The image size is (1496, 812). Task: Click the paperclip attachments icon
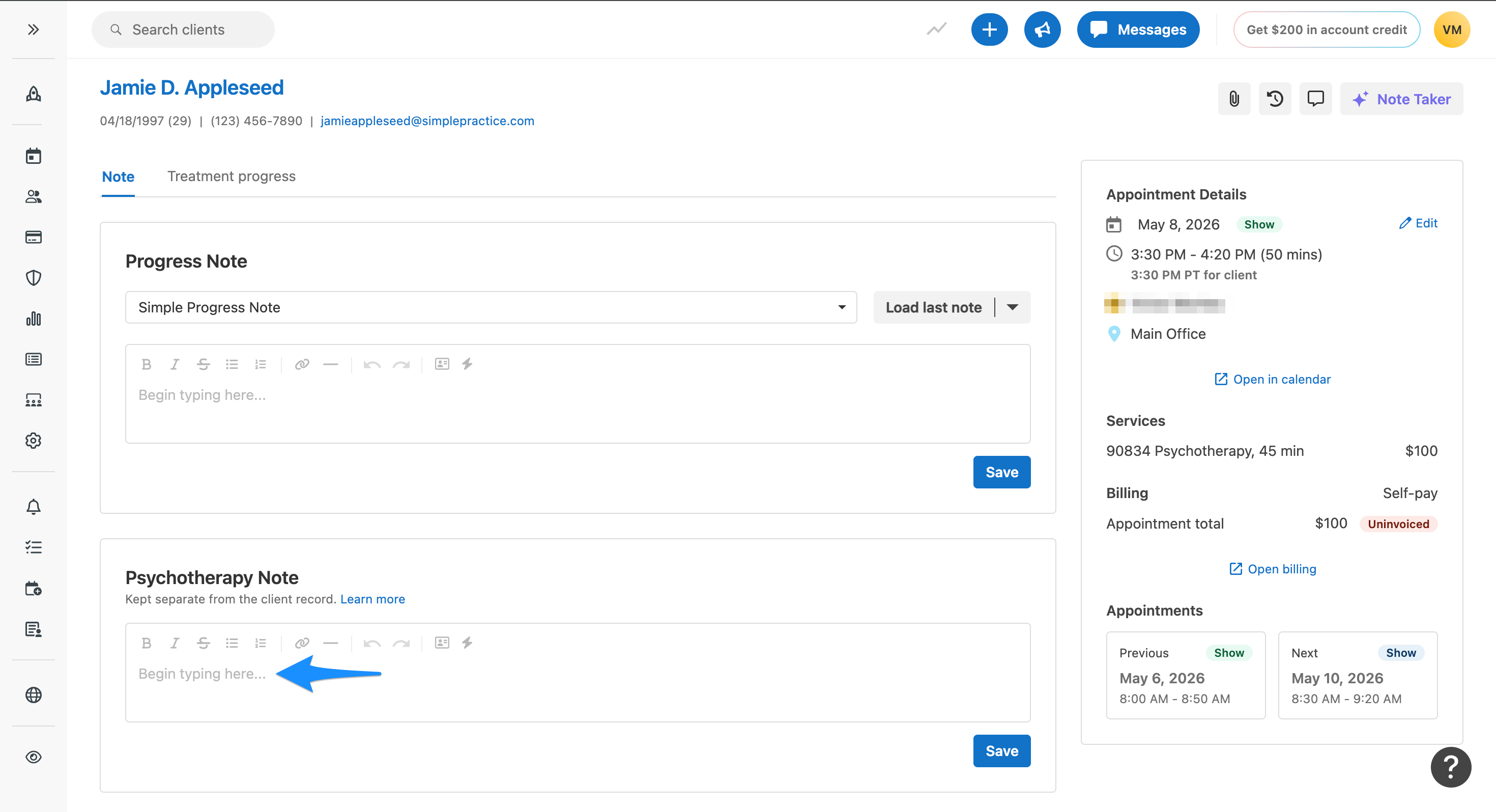[x=1234, y=99]
